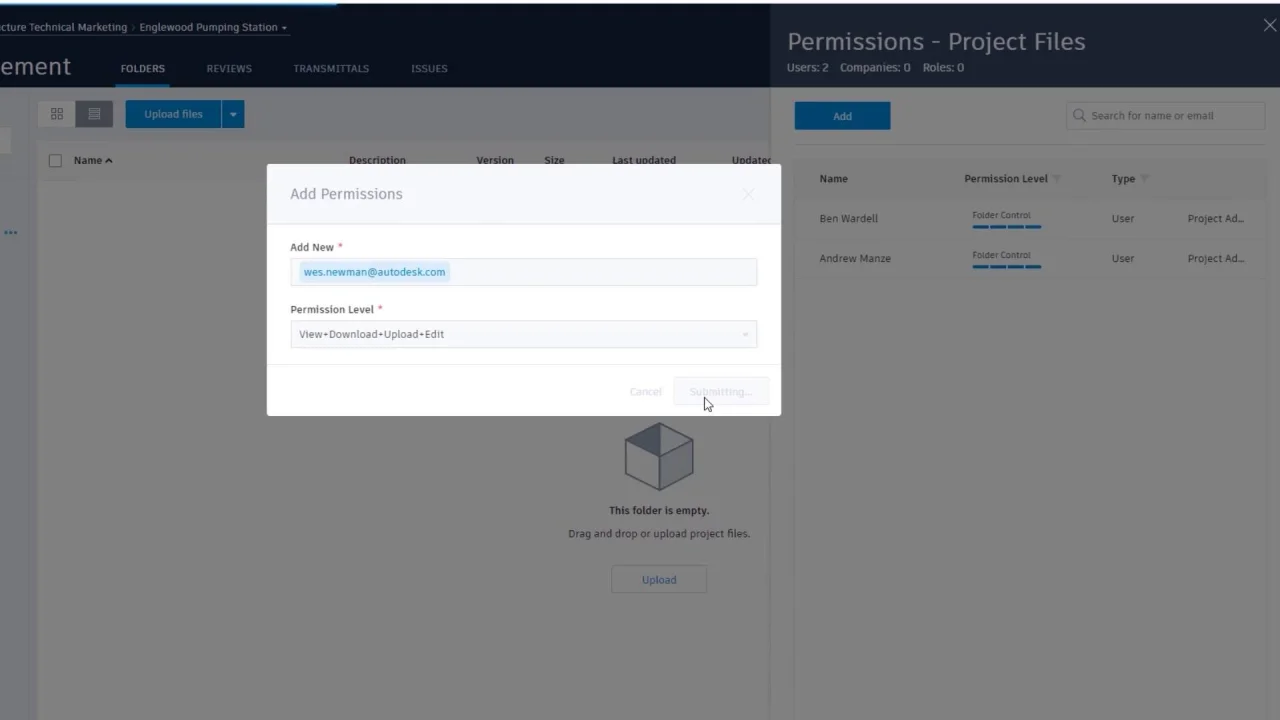Select the wes.newman@autodesk.com email chip
Viewport: 1280px width, 720px height.
coord(374,272)
